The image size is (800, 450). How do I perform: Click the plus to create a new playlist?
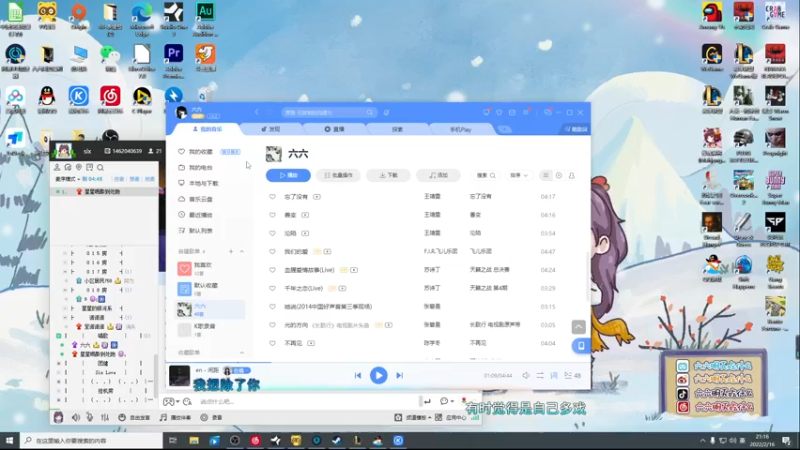[x=231, y=251]
